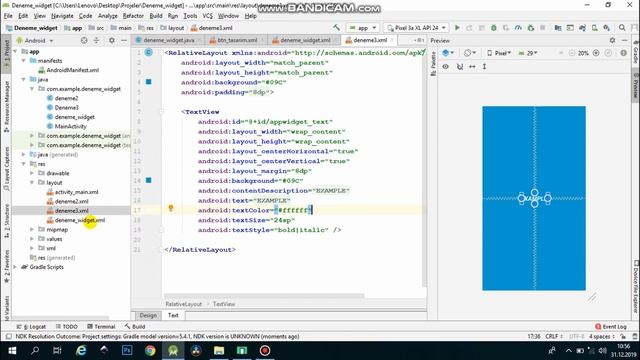
Task: Expand the mipmap folder
Action: [x=32, y=229]
